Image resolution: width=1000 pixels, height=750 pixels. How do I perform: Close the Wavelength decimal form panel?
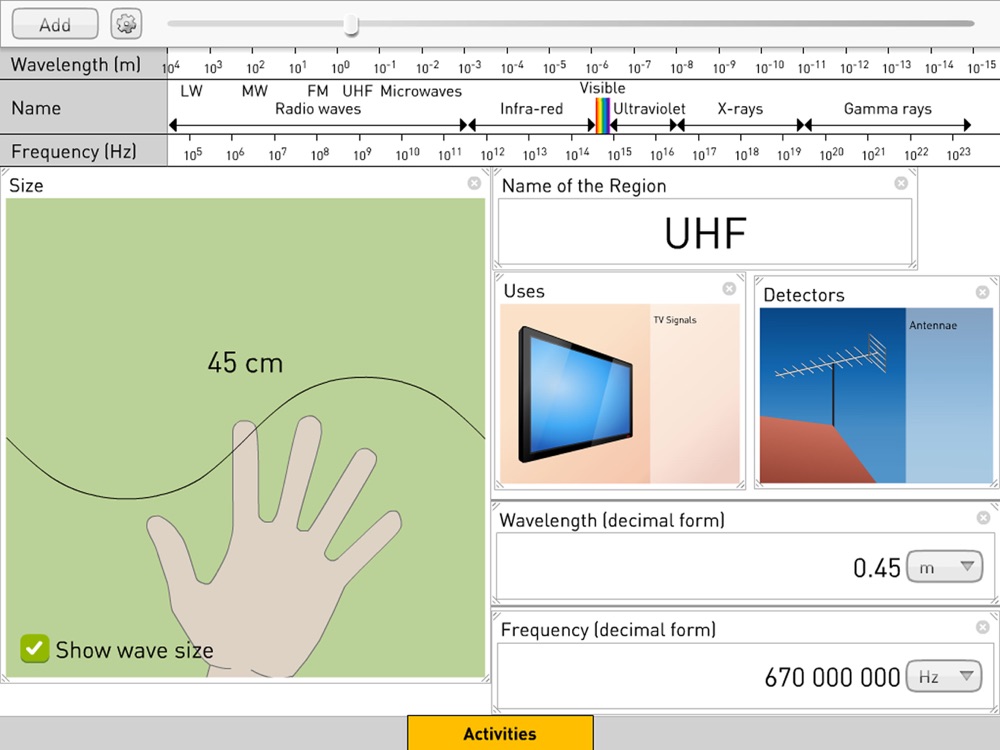click(x=983, y=517)
